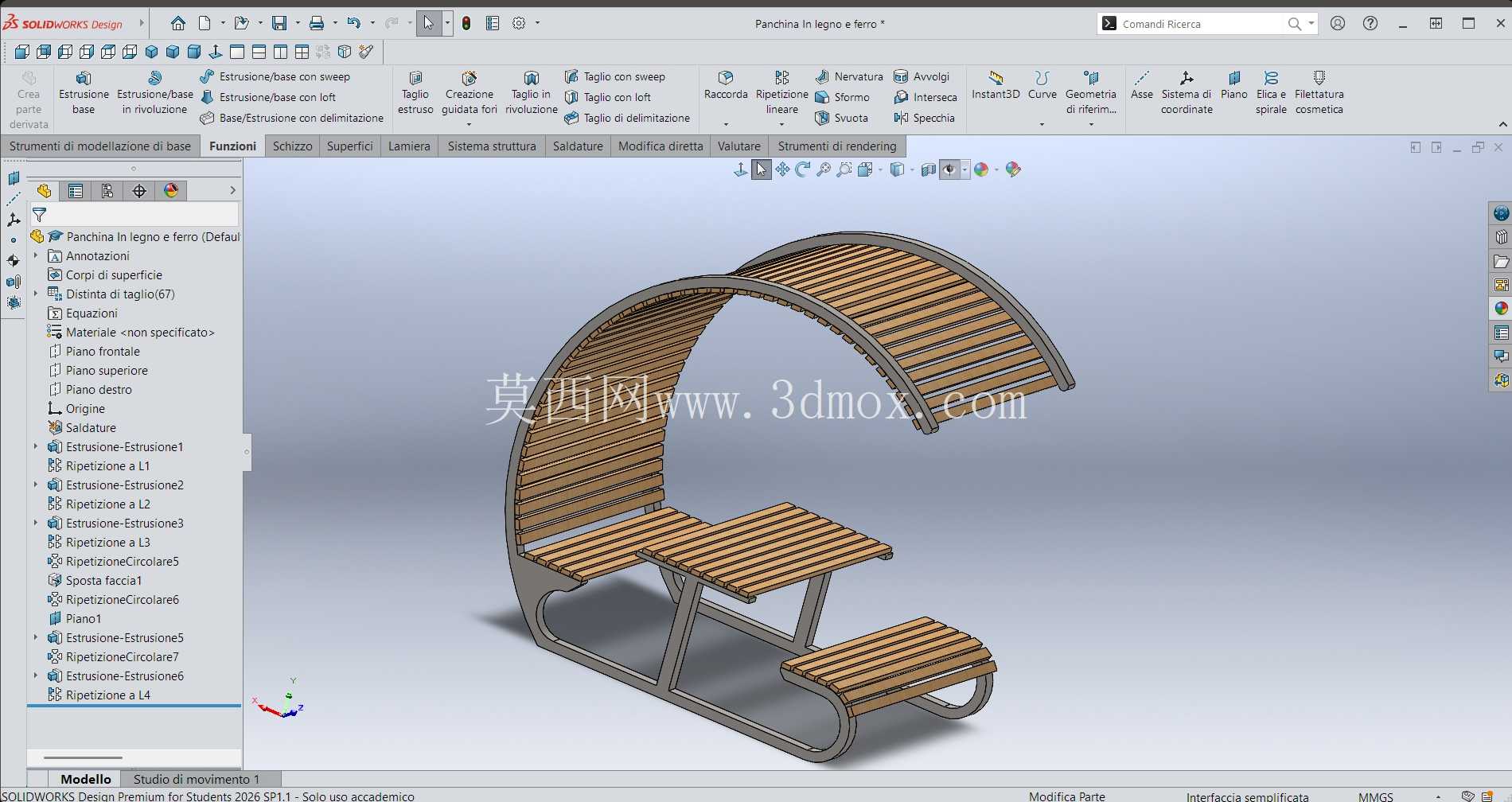Switch to the Superfici tab

[x=350, y=146]
